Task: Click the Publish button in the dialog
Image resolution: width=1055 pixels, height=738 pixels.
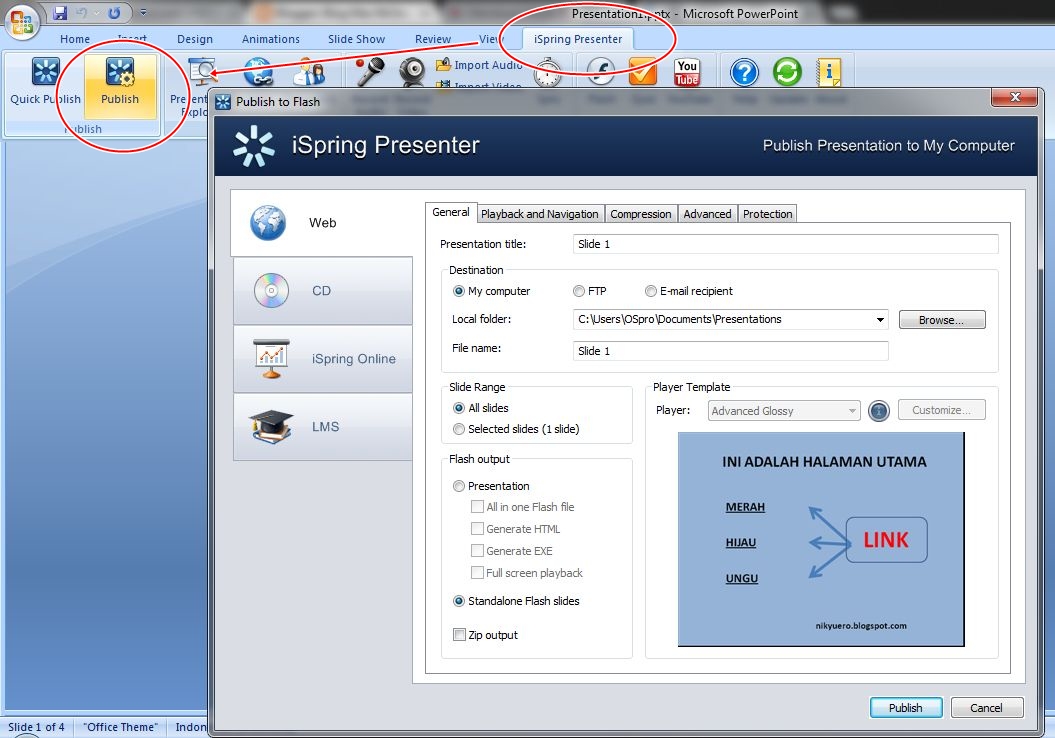Action: click(905, 707)
